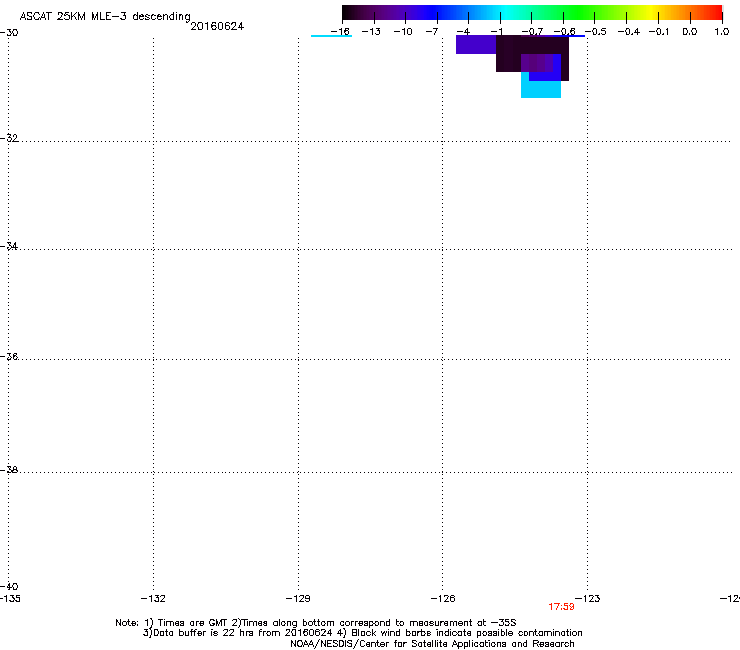Click the -129 longitude axis label
The width and height of the screenshot is (740, 650).
(298, 599)
